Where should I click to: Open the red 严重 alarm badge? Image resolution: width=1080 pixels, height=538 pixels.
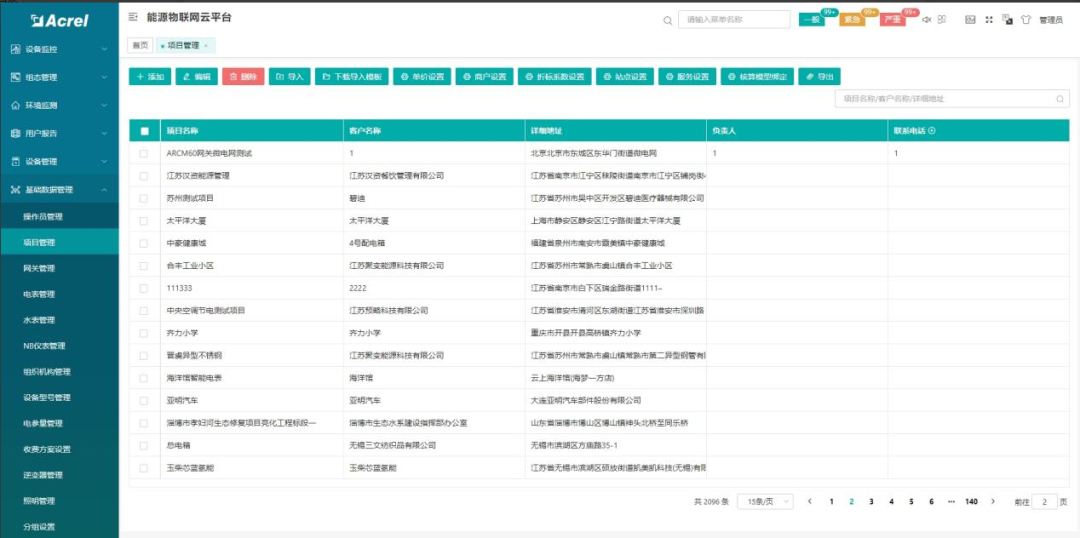click(x=893, y=20)
